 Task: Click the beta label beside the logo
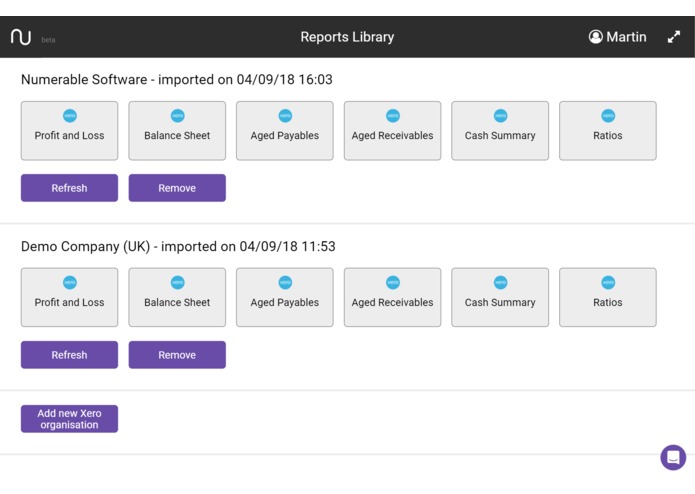coord(48,40)
